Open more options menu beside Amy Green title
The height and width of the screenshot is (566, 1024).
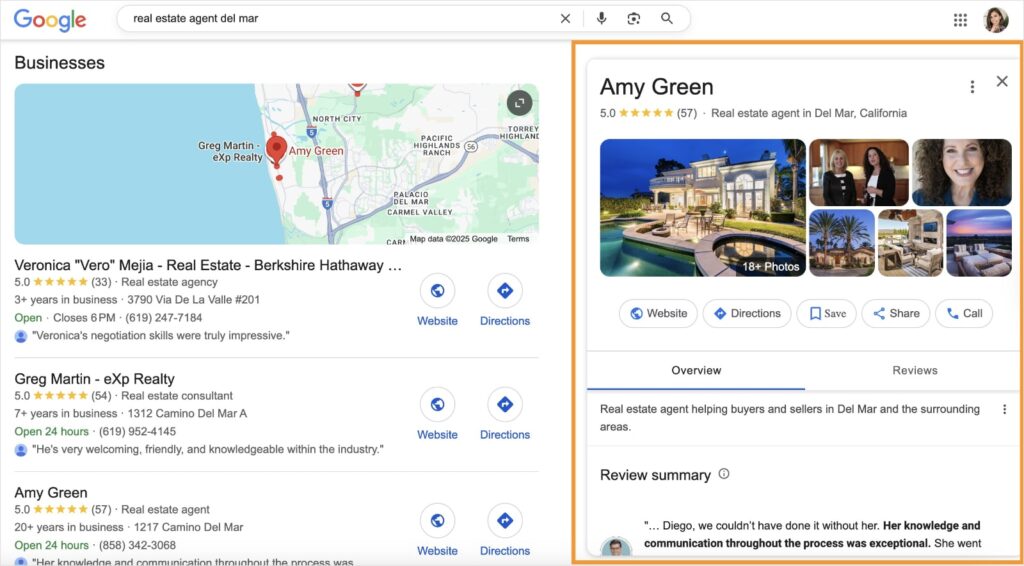(972, 86)
